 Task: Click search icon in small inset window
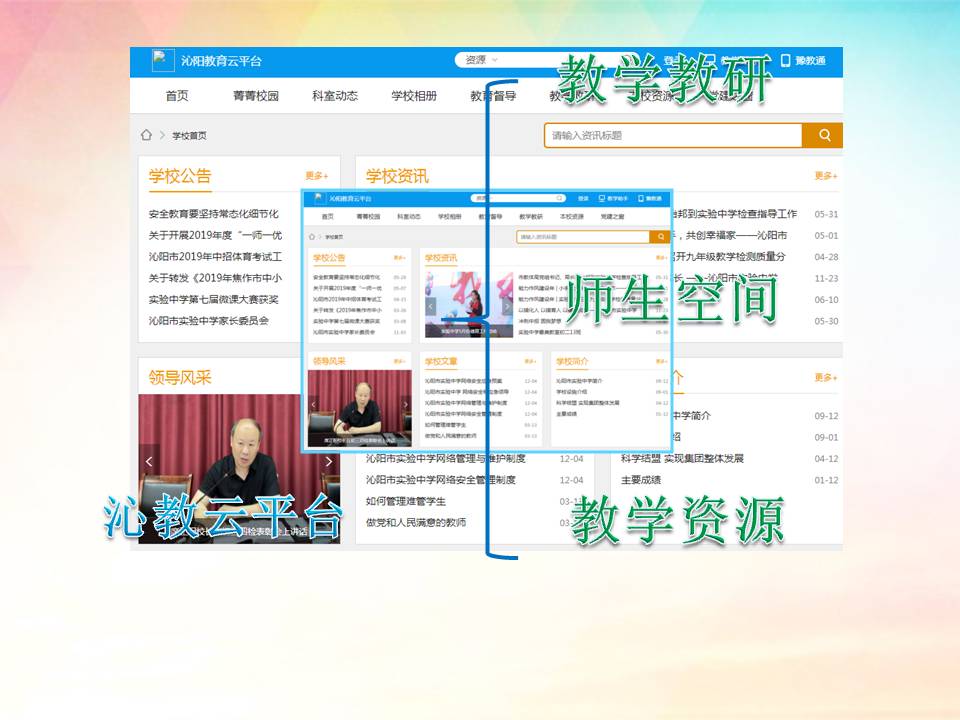click(659, 237)
